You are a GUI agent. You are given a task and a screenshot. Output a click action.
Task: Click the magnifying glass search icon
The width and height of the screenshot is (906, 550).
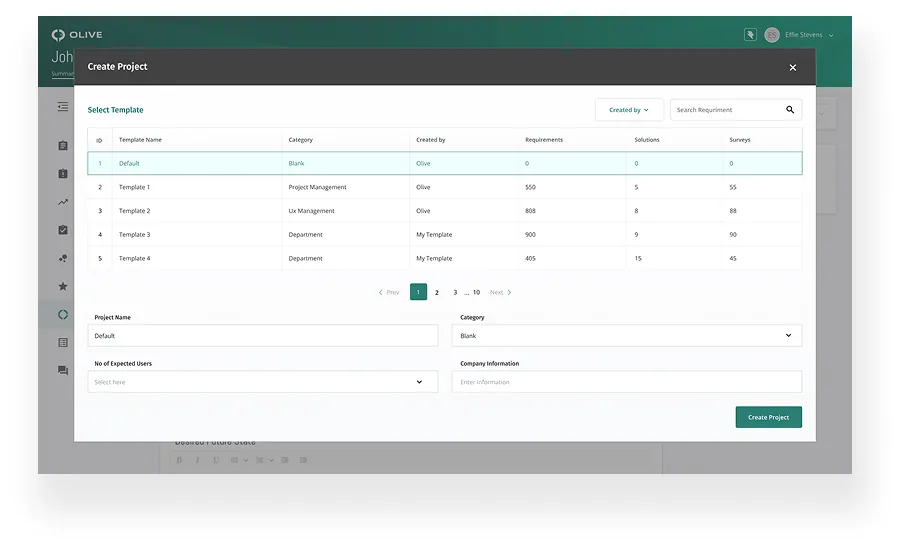tap(790, 110)
